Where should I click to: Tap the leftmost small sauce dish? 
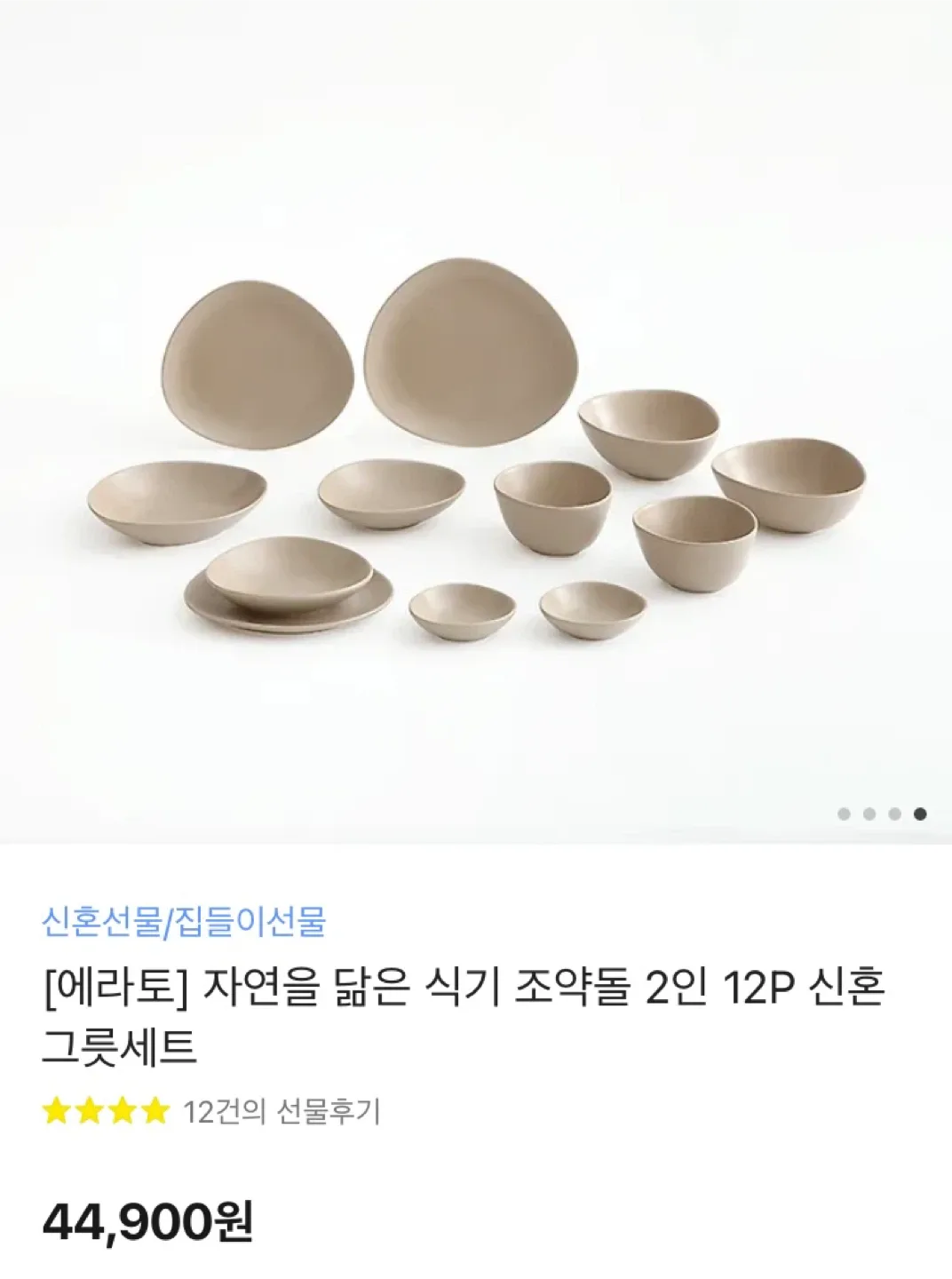click(x=462, y=607)
